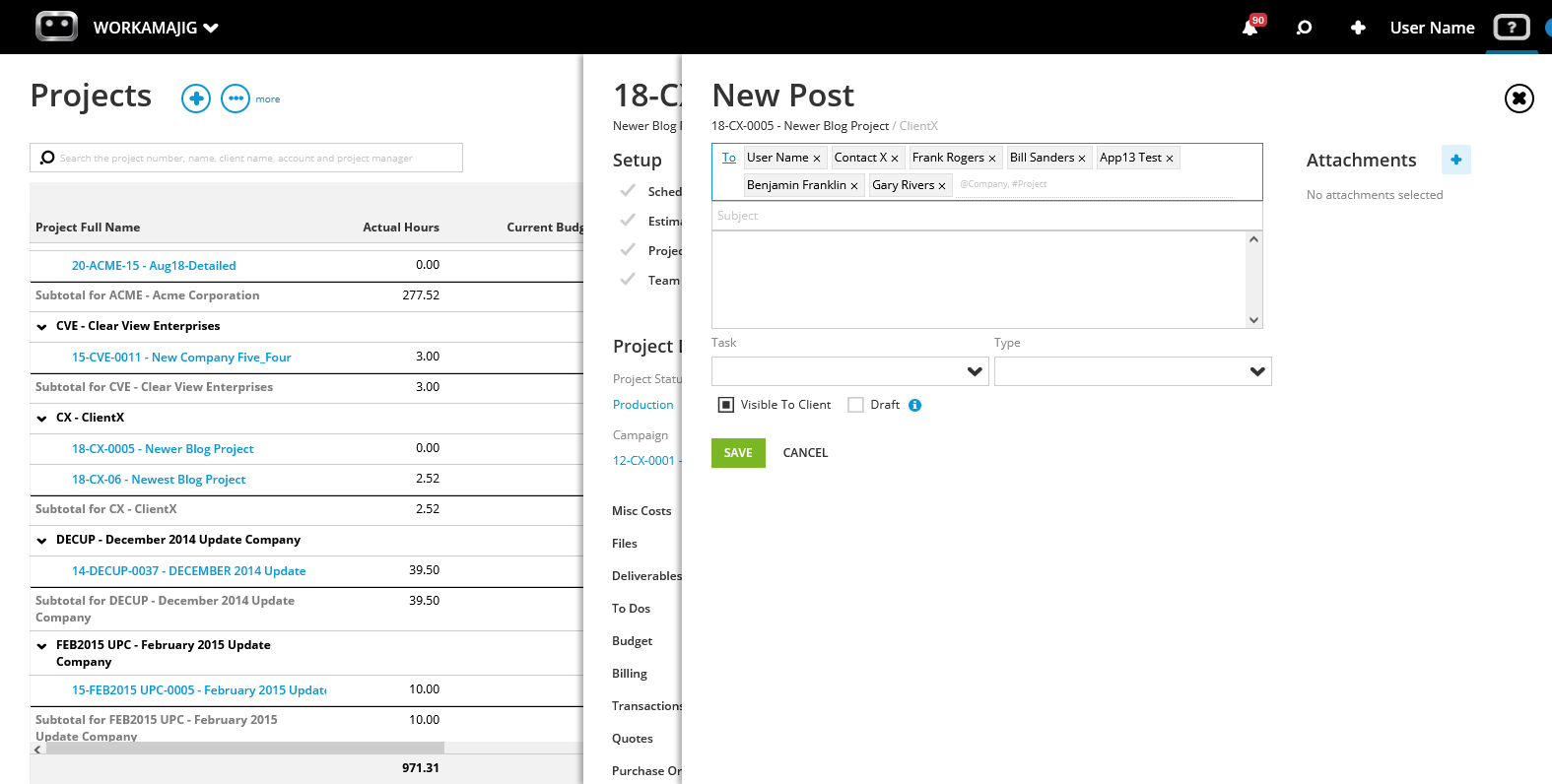The image size is (1552, 784).
Task: Add an attachment with plus button
Action: coord(1455,160)
